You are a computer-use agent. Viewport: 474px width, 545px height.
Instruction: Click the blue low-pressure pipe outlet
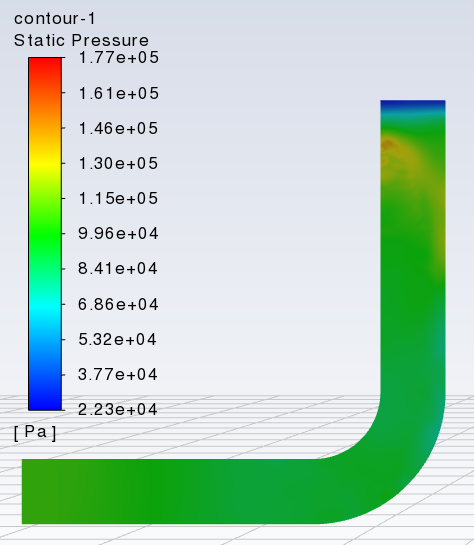point(413,106)
